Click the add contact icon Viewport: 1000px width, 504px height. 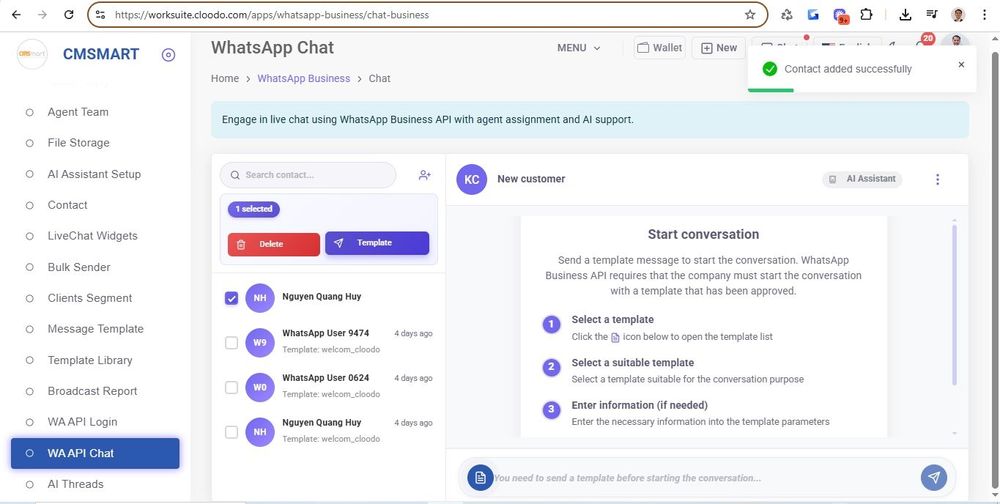(x=425, y=175)
